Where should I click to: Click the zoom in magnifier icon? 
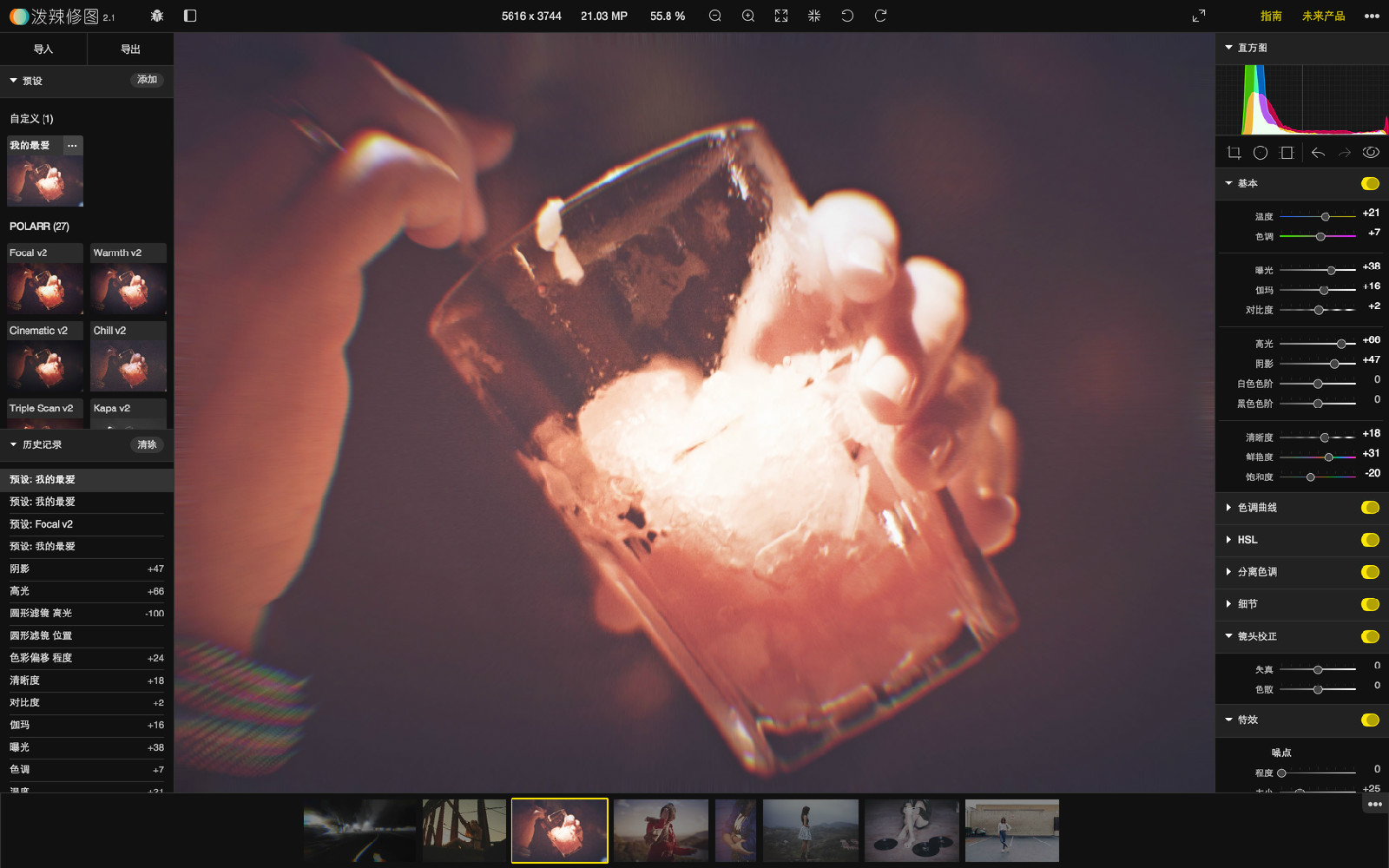coord(748,16)
